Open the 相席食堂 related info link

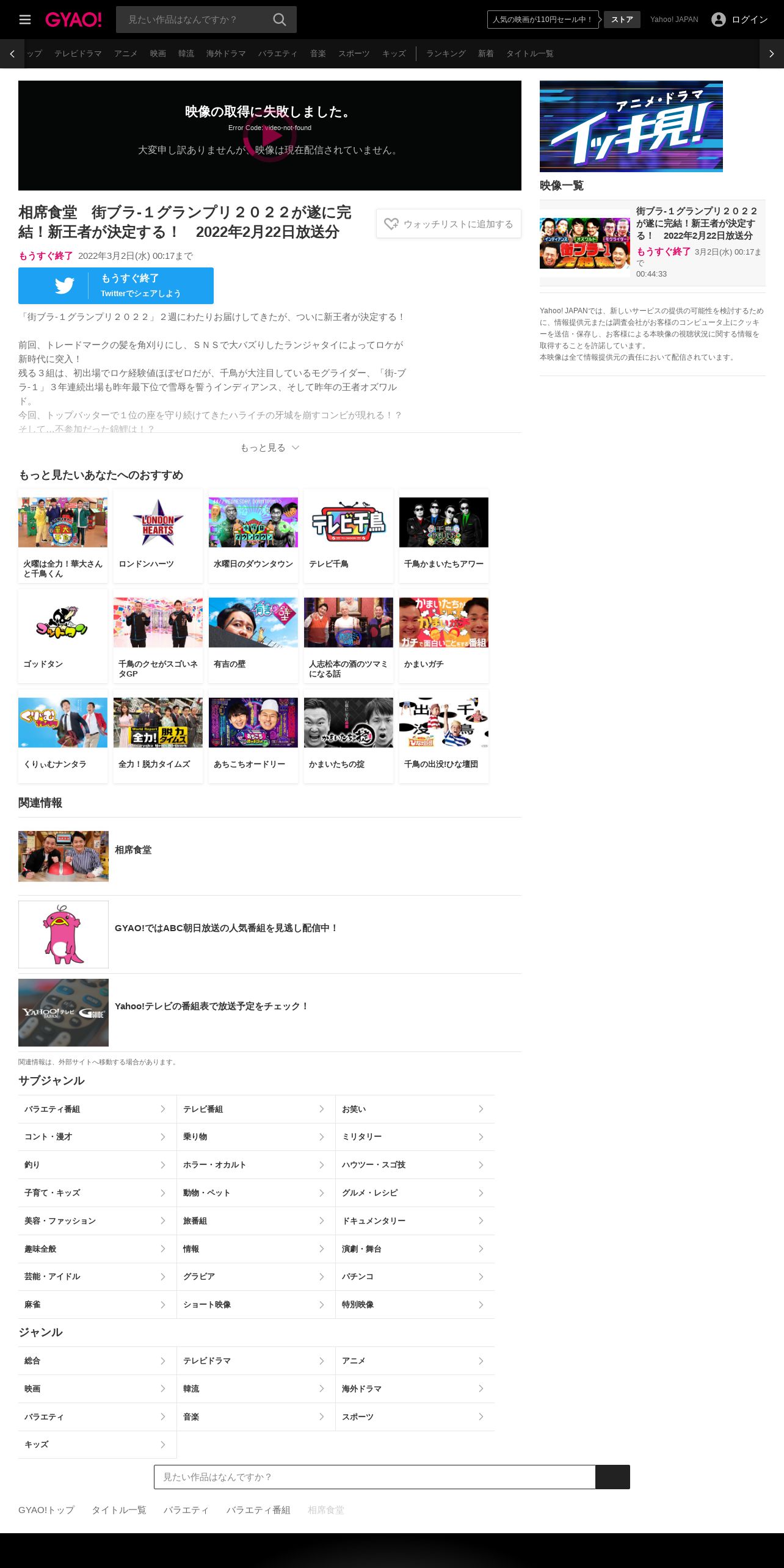[x=270, y=856]
